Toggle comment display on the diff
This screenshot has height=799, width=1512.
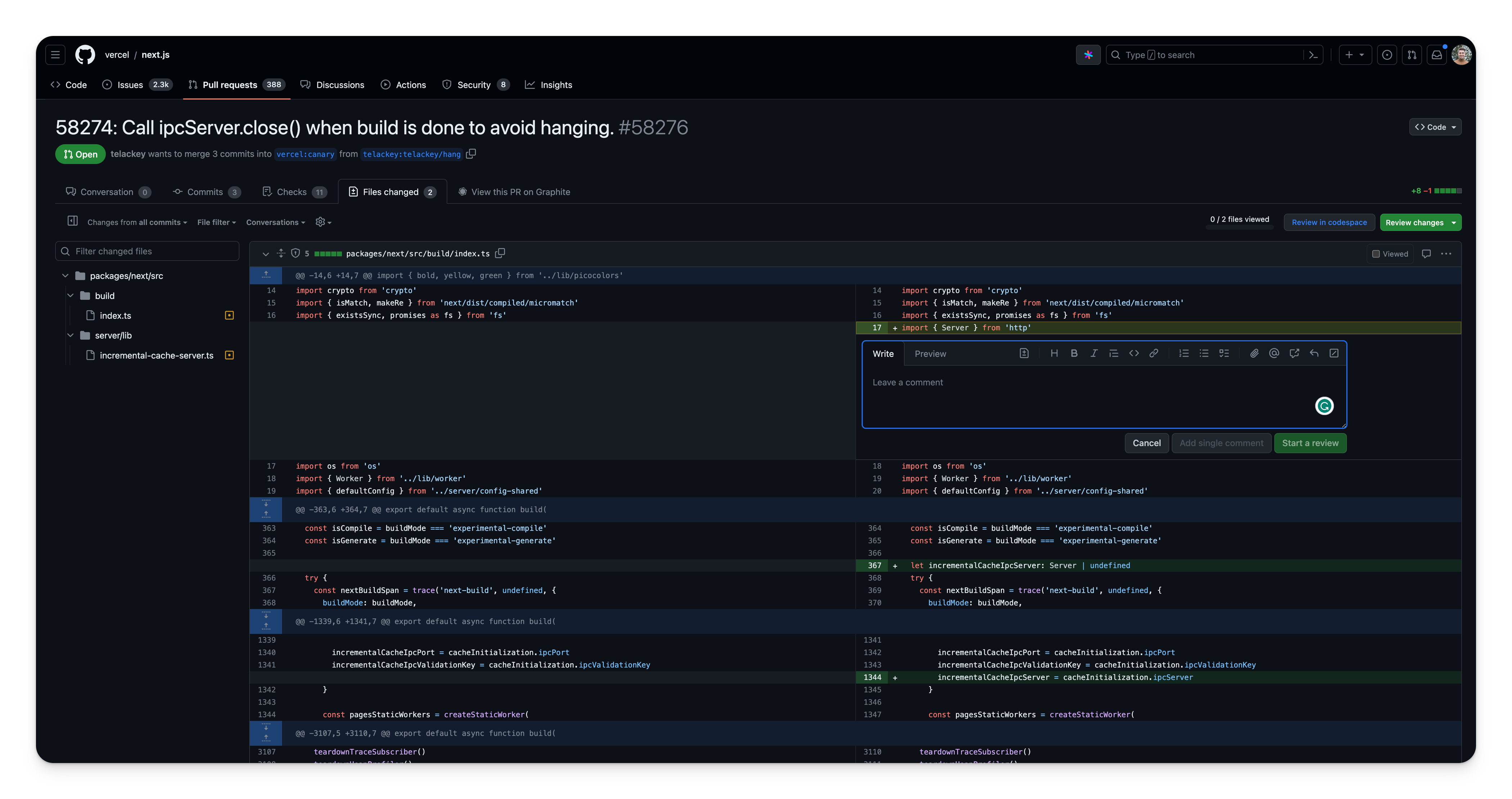[x=1426, y=253]
